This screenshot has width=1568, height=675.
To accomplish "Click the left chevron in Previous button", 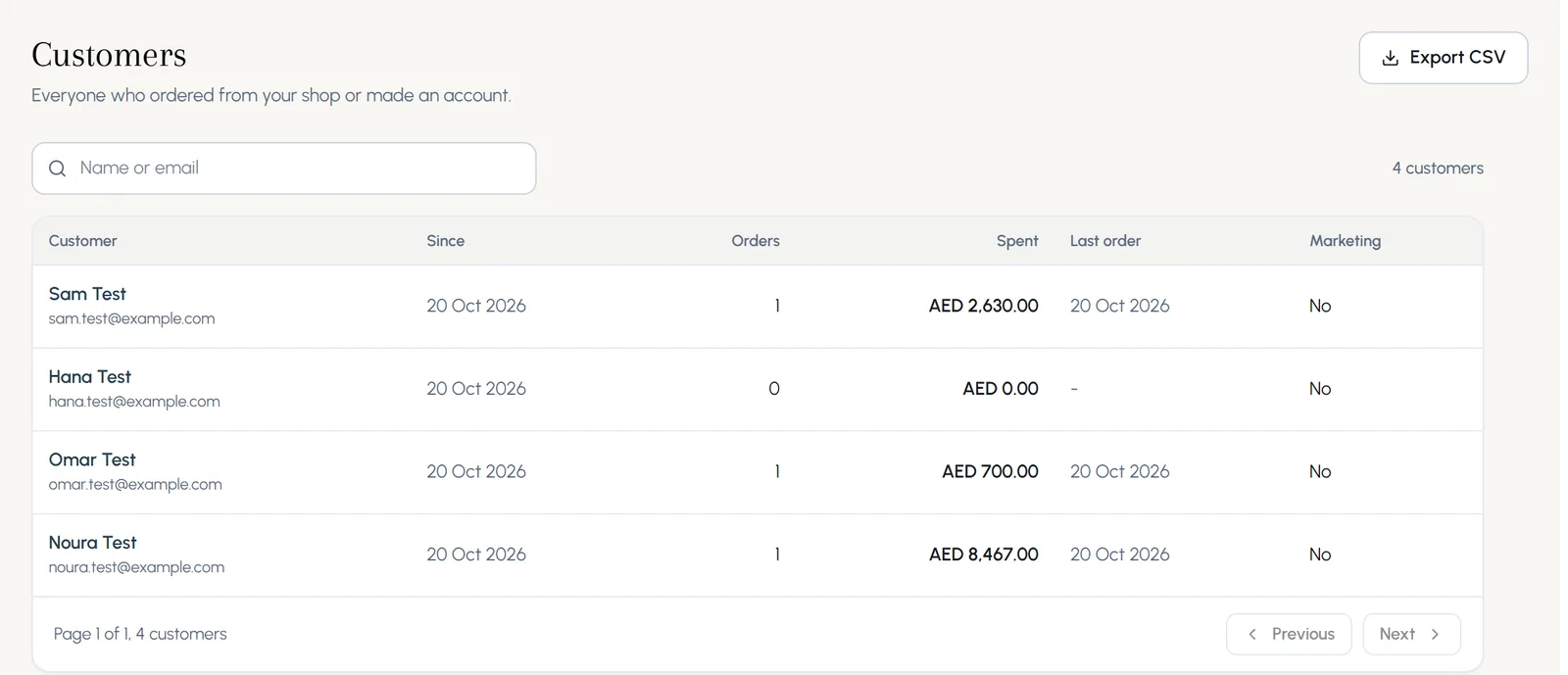I will 1252,634.
